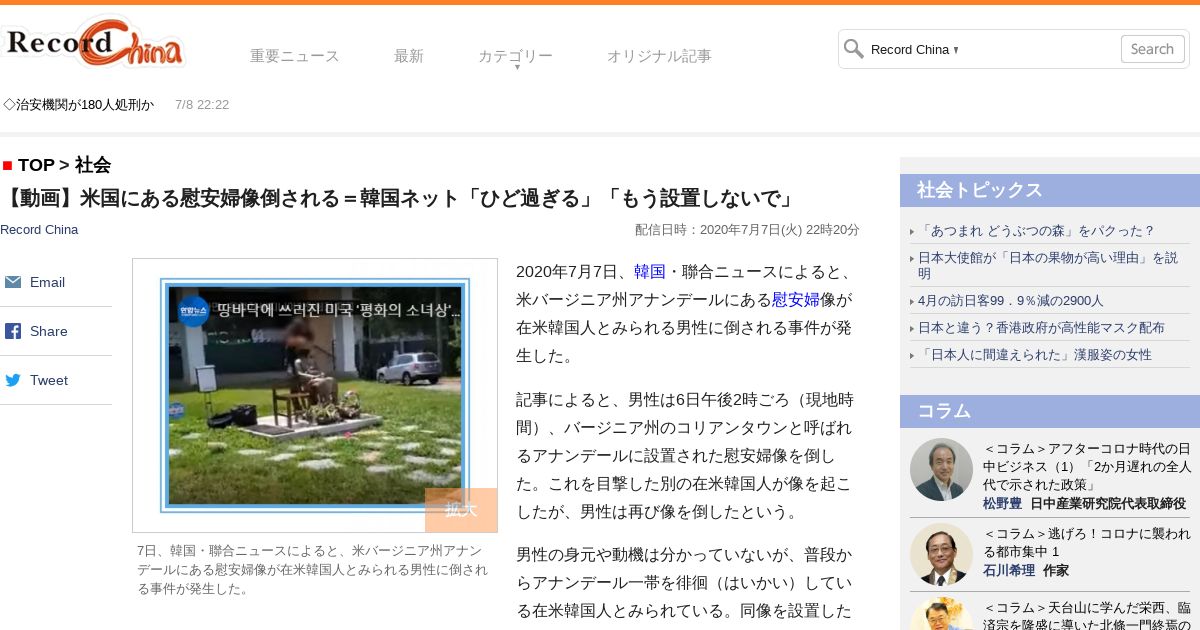
Task: Click the Email share text
Action: [47, 282]
